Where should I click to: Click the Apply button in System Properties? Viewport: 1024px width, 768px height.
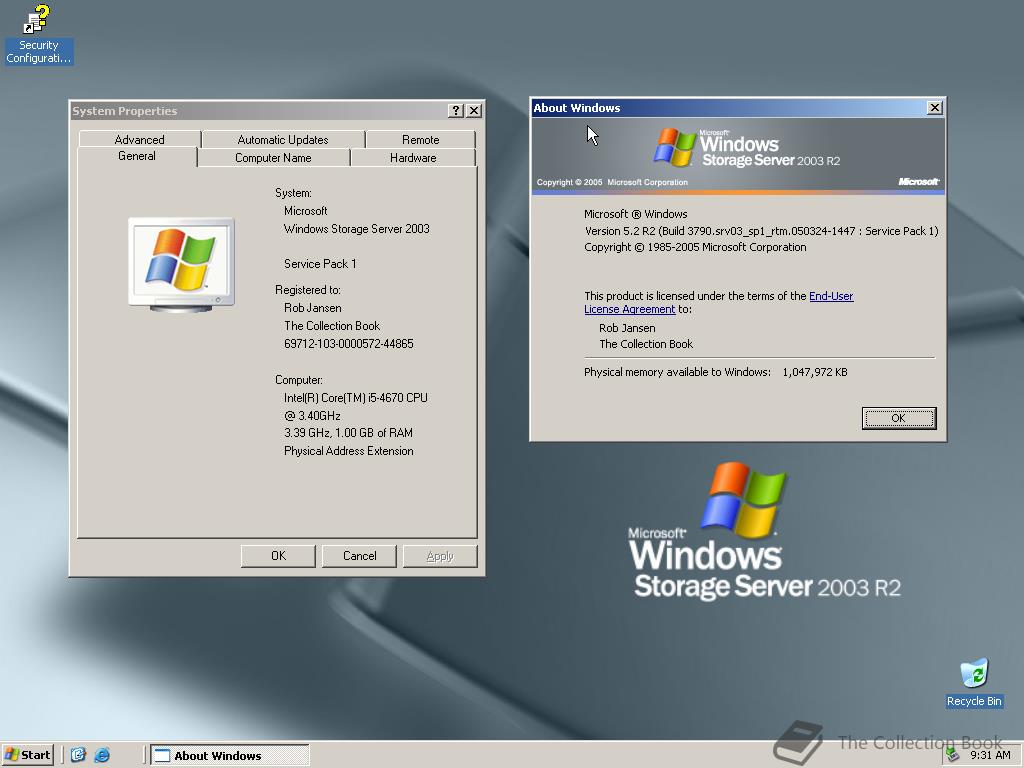[x=440, y=556]
